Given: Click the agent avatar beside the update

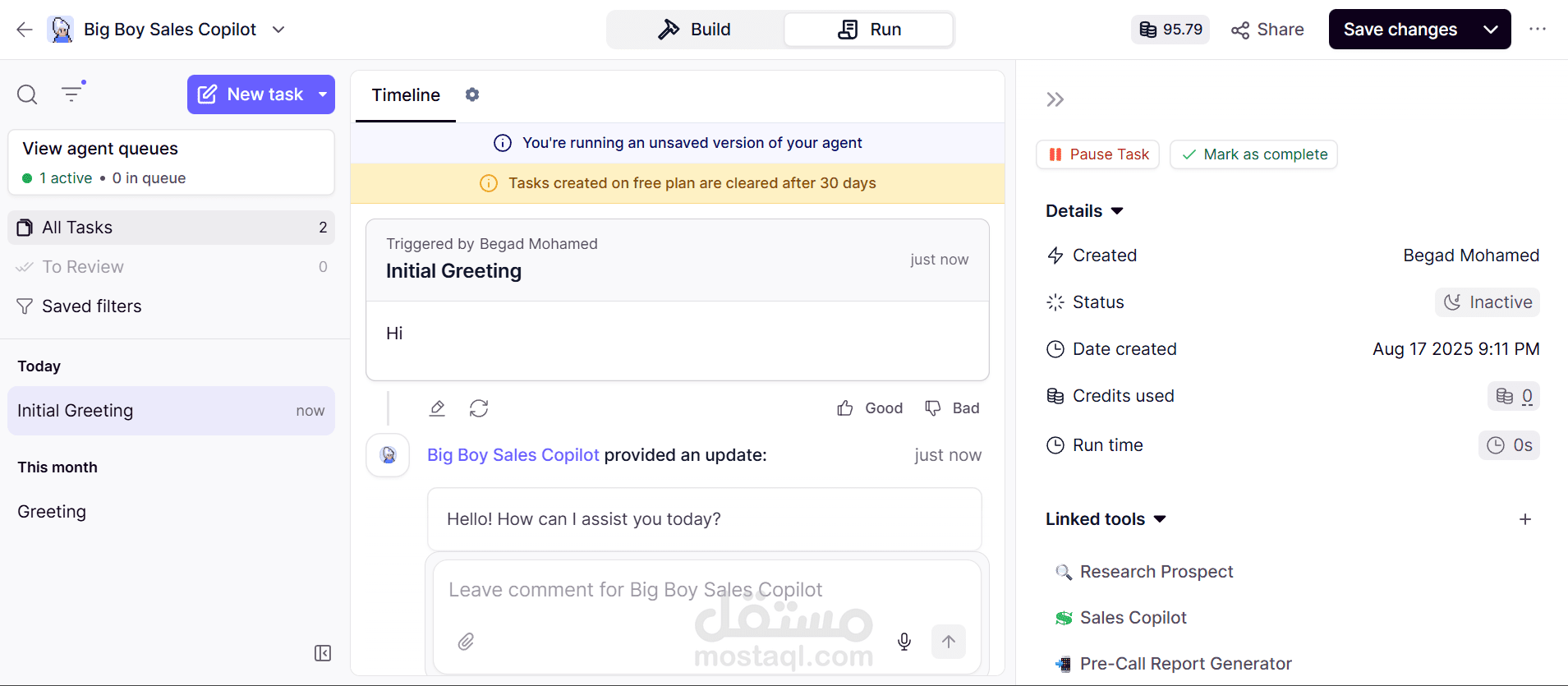Looking at the screenshot, I should [388, 455].
